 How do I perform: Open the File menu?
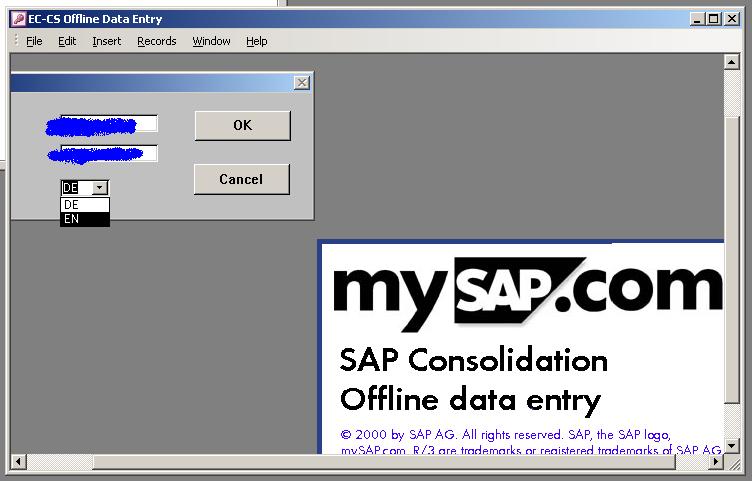click(34, 41)
